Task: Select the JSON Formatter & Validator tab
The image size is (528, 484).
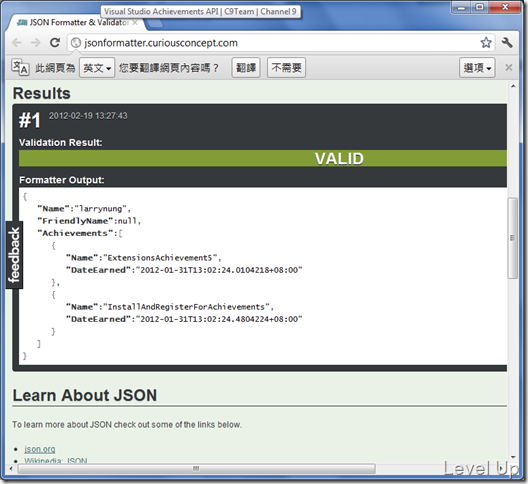Action: 77,23
